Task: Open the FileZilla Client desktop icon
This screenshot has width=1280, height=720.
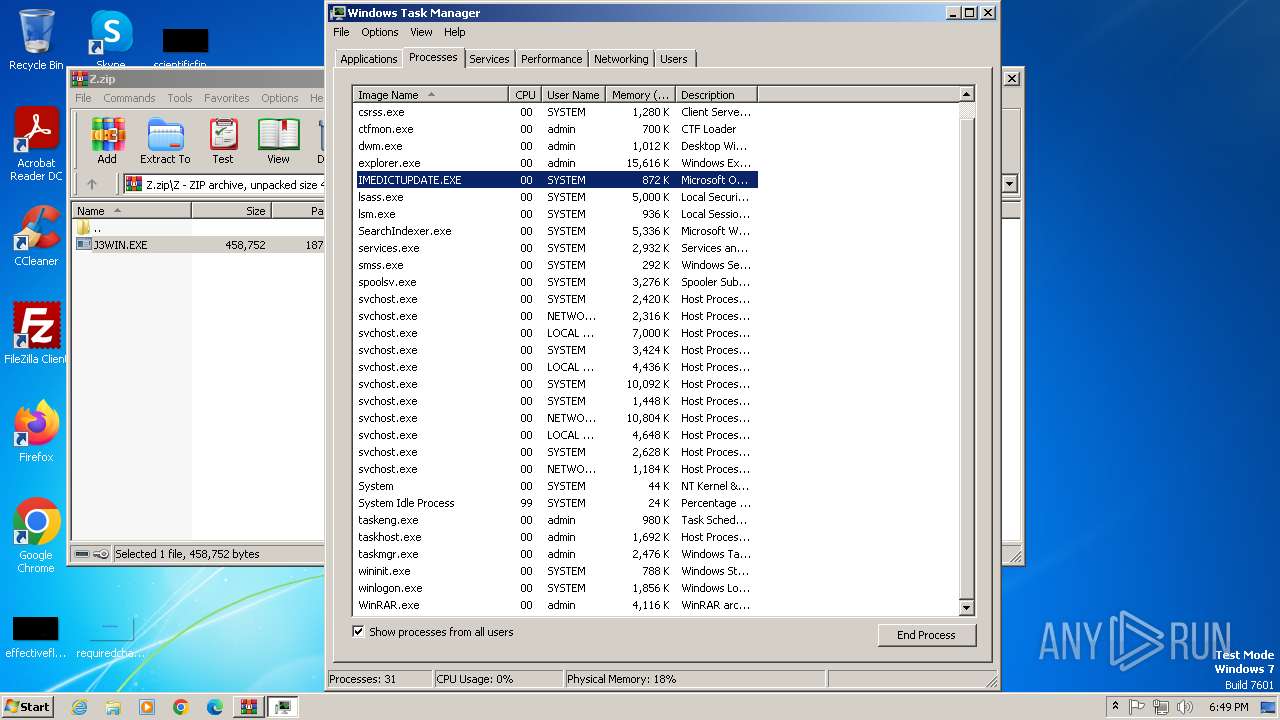Action: coord(36,333)
